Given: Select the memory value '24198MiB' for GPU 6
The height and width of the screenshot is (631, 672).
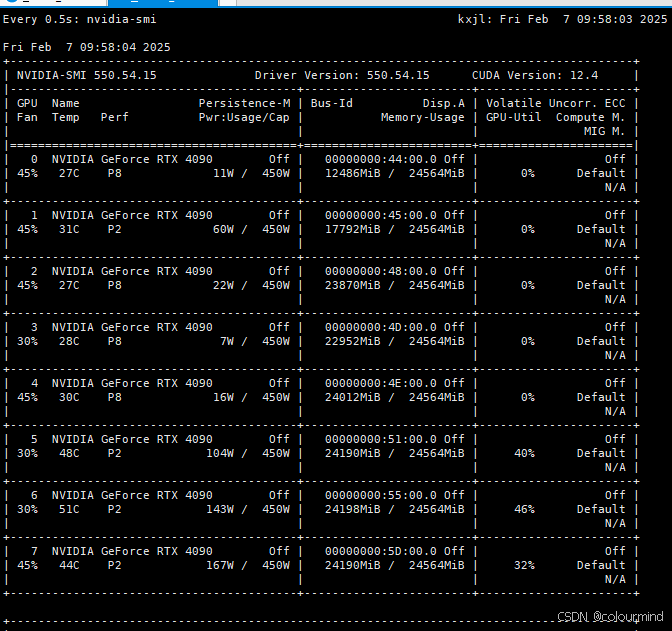Looking at the screenshot, I should (353, 509).
